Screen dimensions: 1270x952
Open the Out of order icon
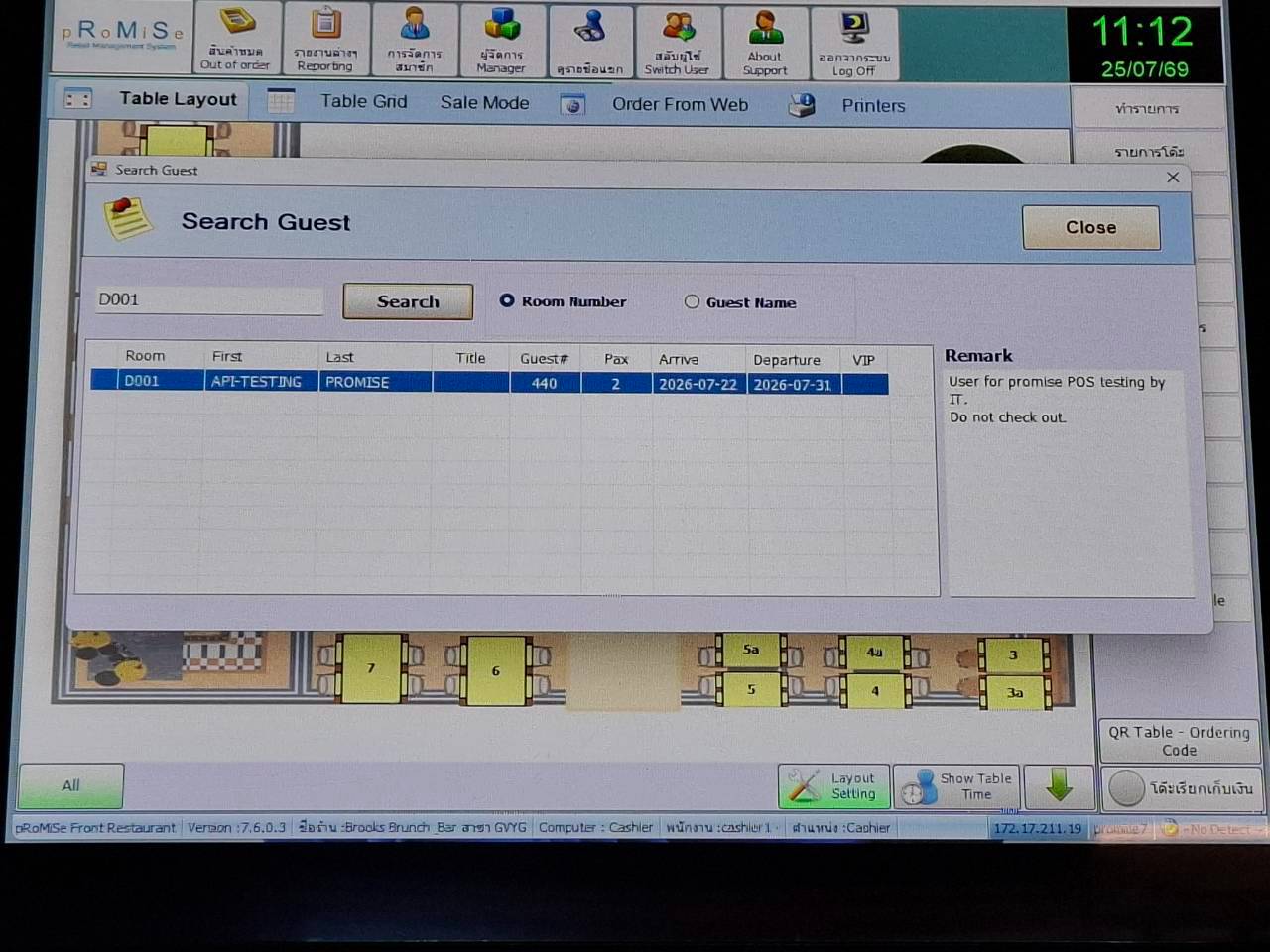coord(236,38)
